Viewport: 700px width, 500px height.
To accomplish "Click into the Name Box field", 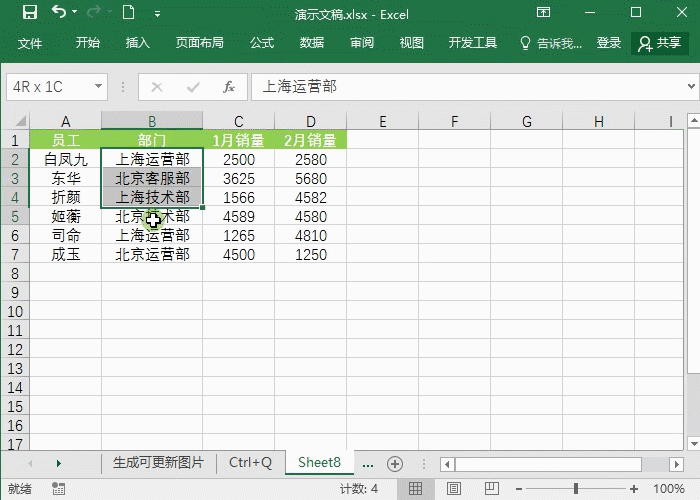I will 49,87.
